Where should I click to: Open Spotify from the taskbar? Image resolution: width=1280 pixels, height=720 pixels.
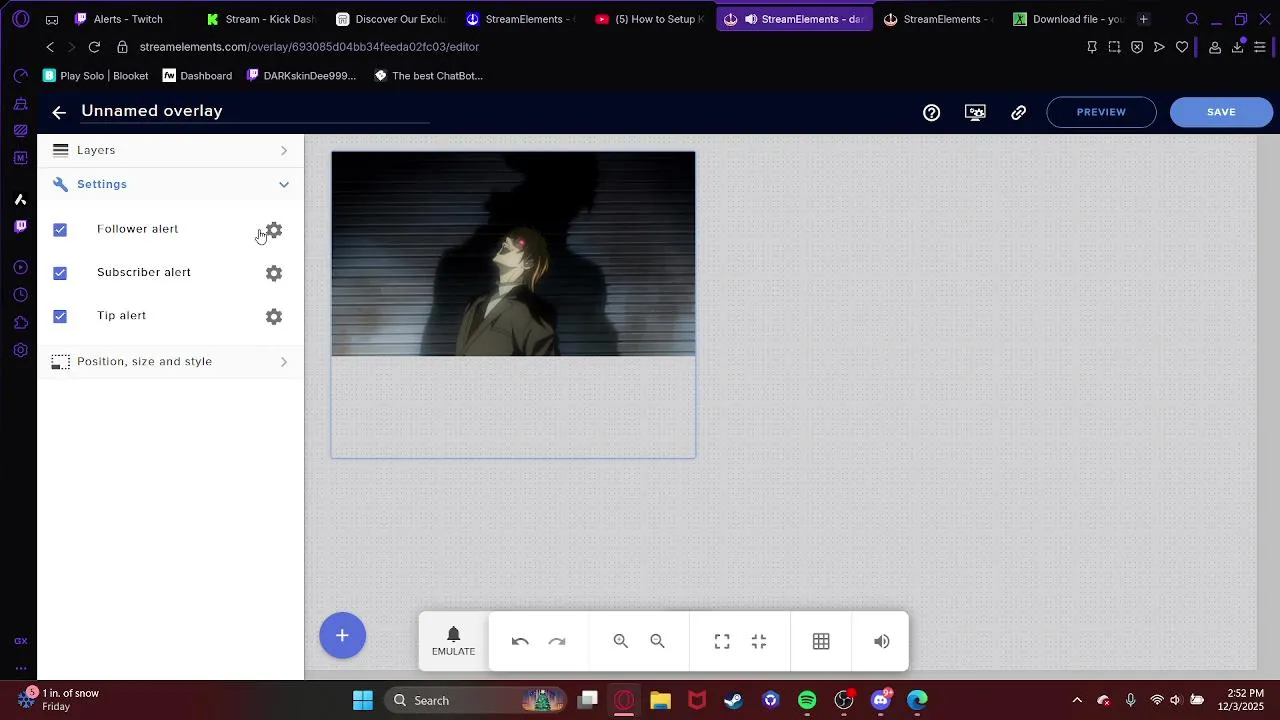coord(807,700)
